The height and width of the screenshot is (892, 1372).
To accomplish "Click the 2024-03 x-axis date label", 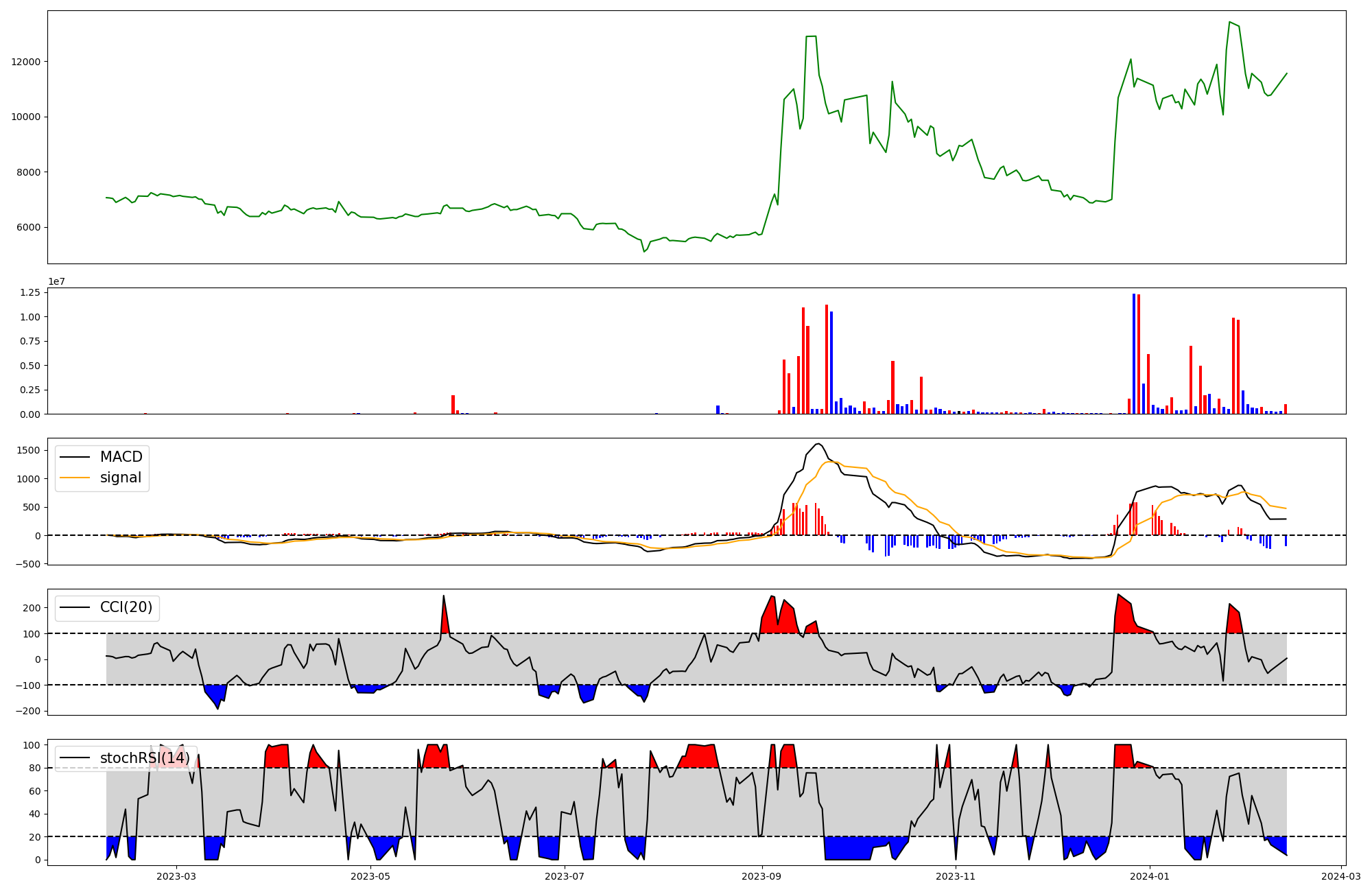I will click(x=1340, y=876).
